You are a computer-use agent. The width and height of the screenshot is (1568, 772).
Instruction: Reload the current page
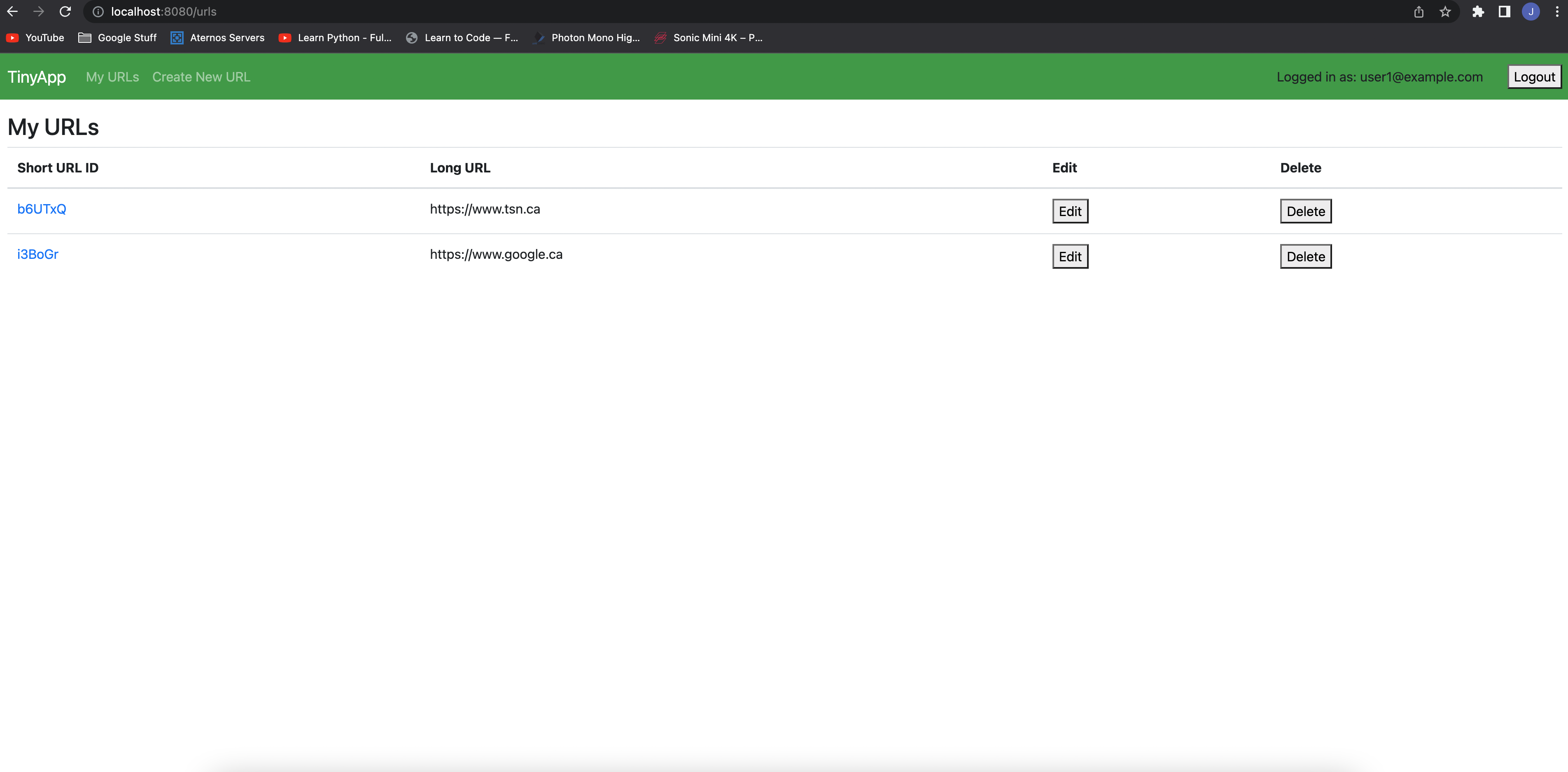65,12
